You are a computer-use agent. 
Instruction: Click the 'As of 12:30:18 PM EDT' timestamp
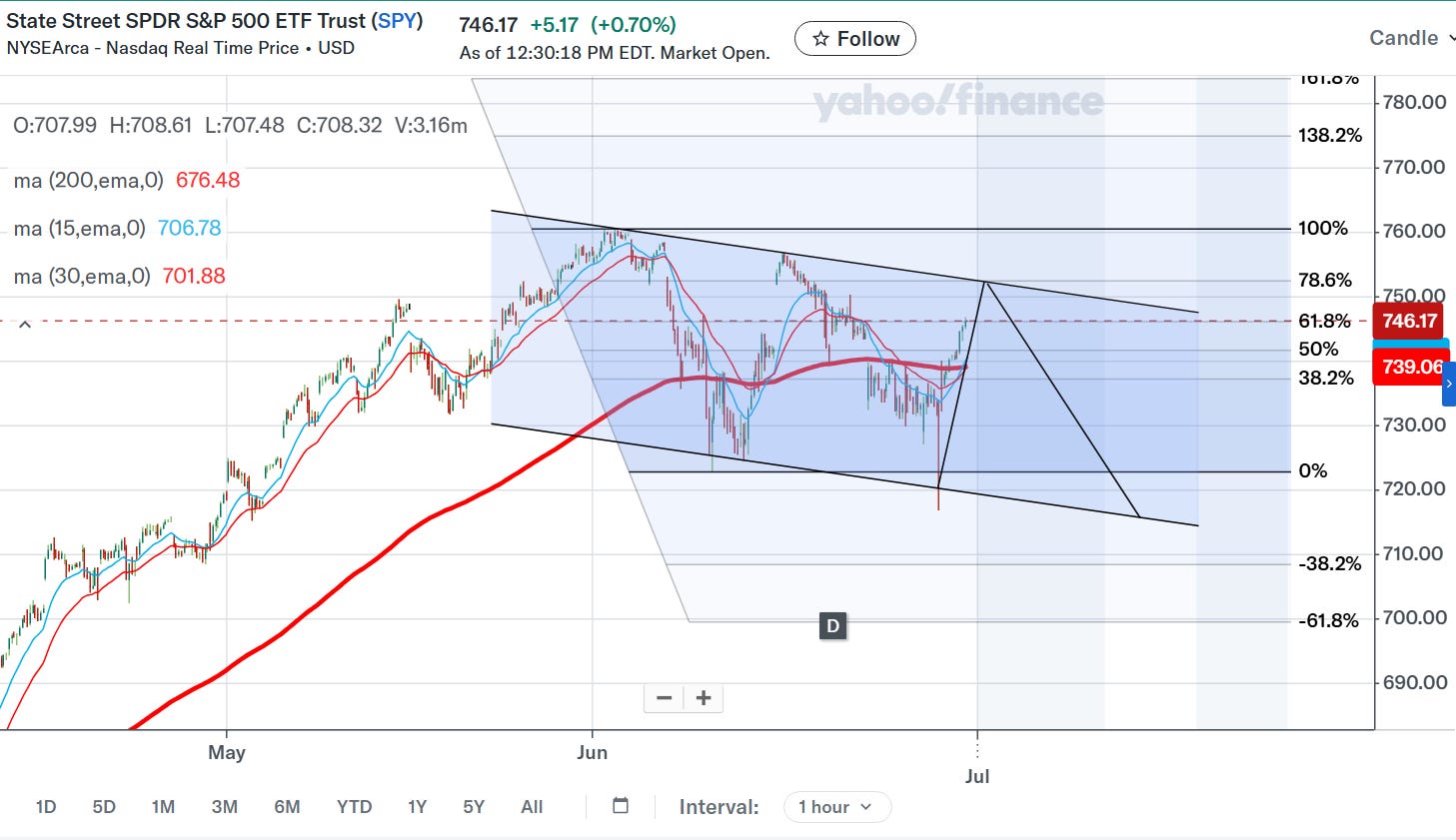click(x=615, y=53)
